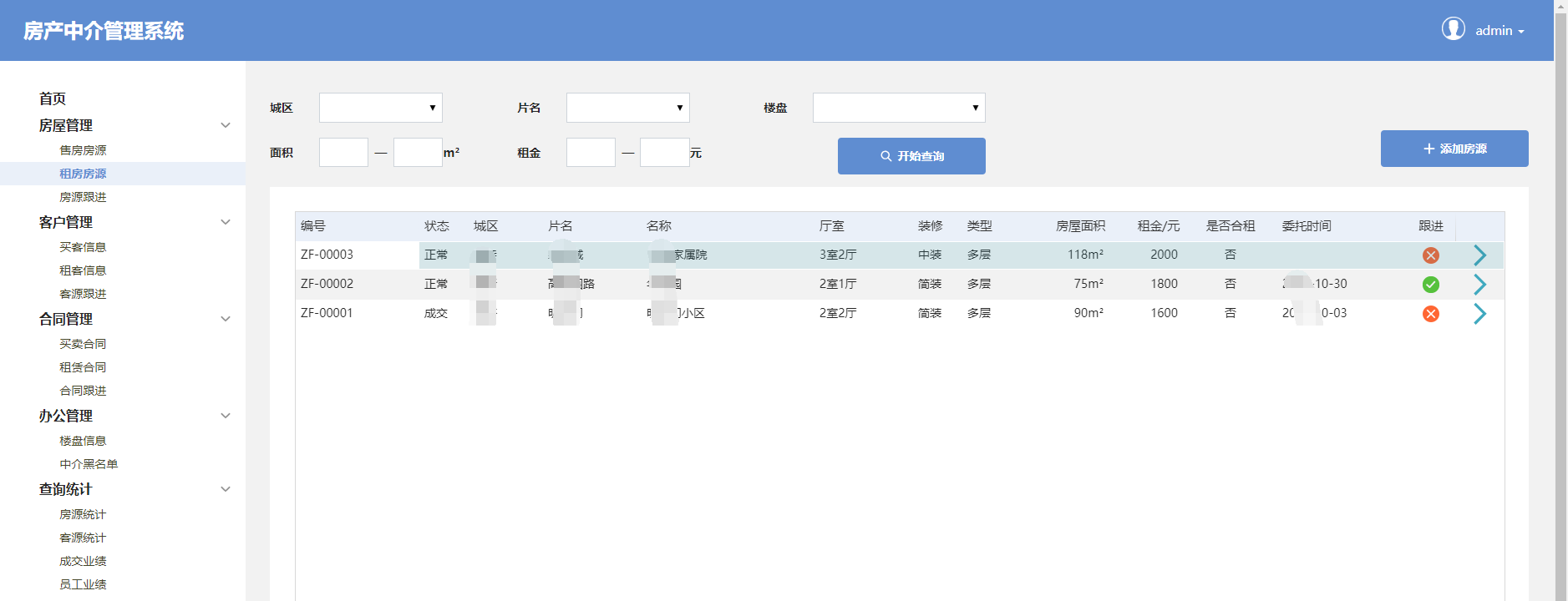
Task: Click the maximum 租金 input field
Action: (x=664, y=153)
